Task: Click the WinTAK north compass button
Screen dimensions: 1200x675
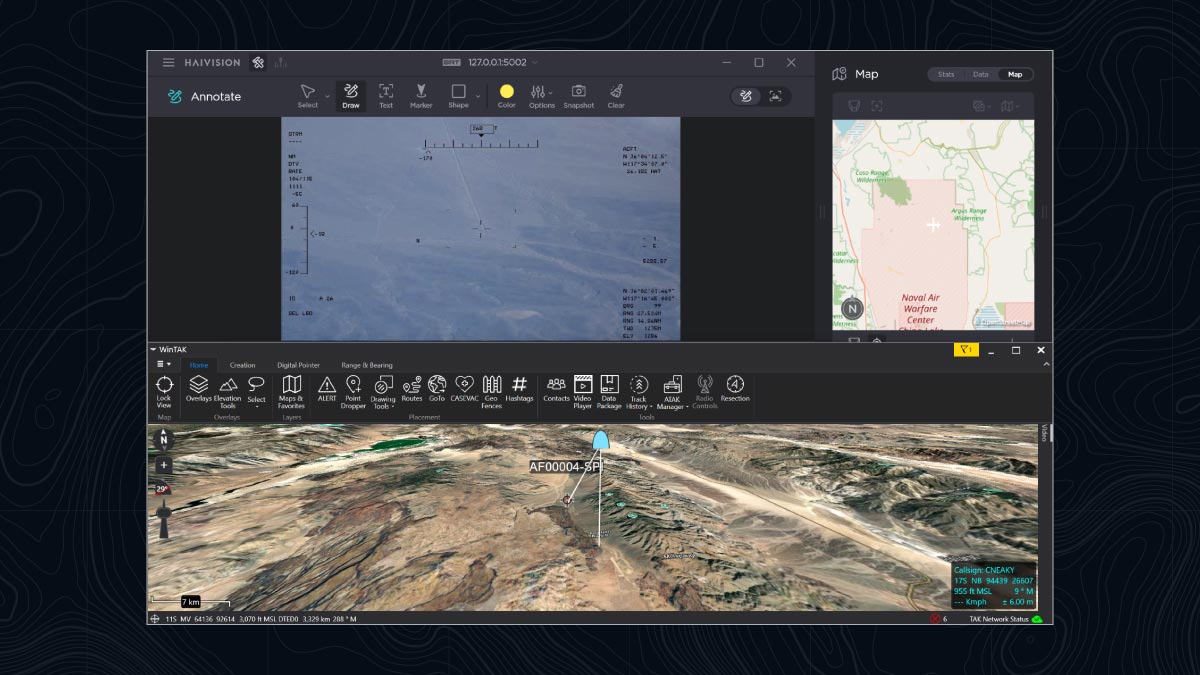Action: [x=164, y=439]
